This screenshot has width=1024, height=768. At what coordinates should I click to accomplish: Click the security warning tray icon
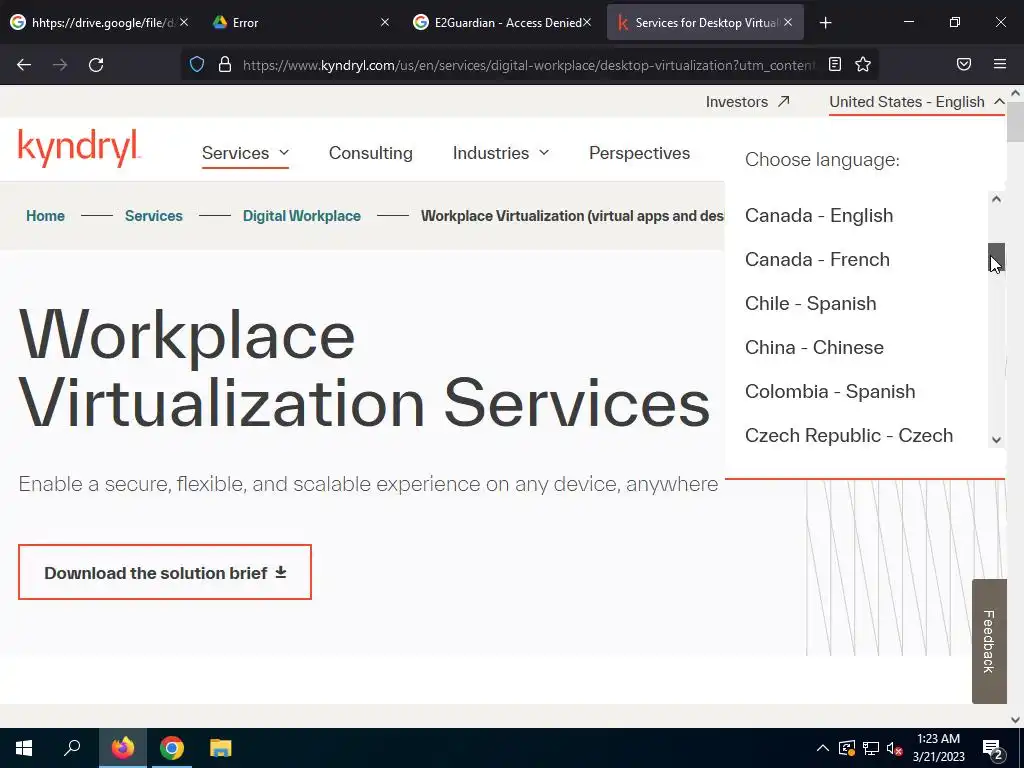[x=847, y=748]
